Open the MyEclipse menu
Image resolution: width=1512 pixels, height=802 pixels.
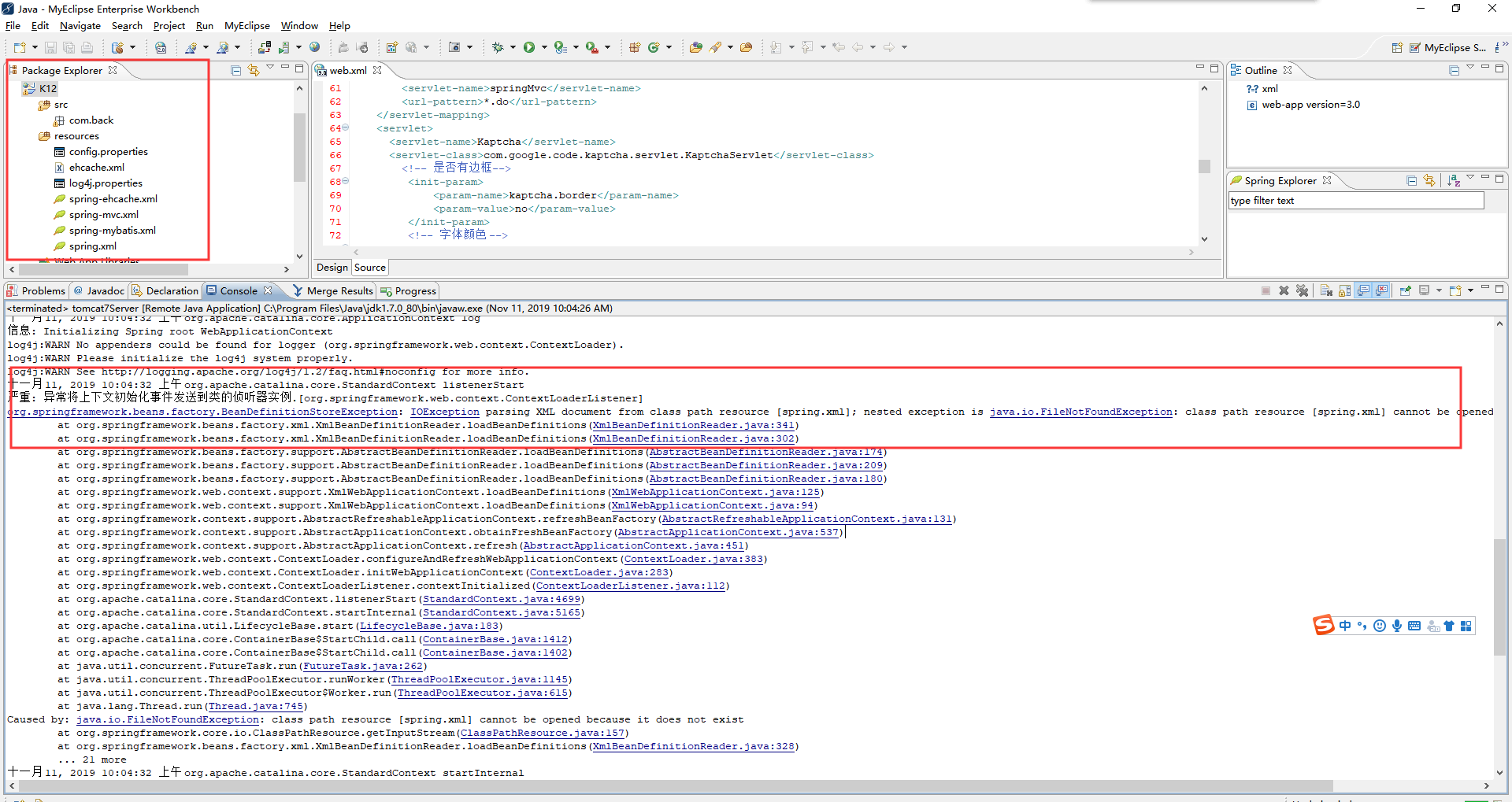click(x=246, y=26)
